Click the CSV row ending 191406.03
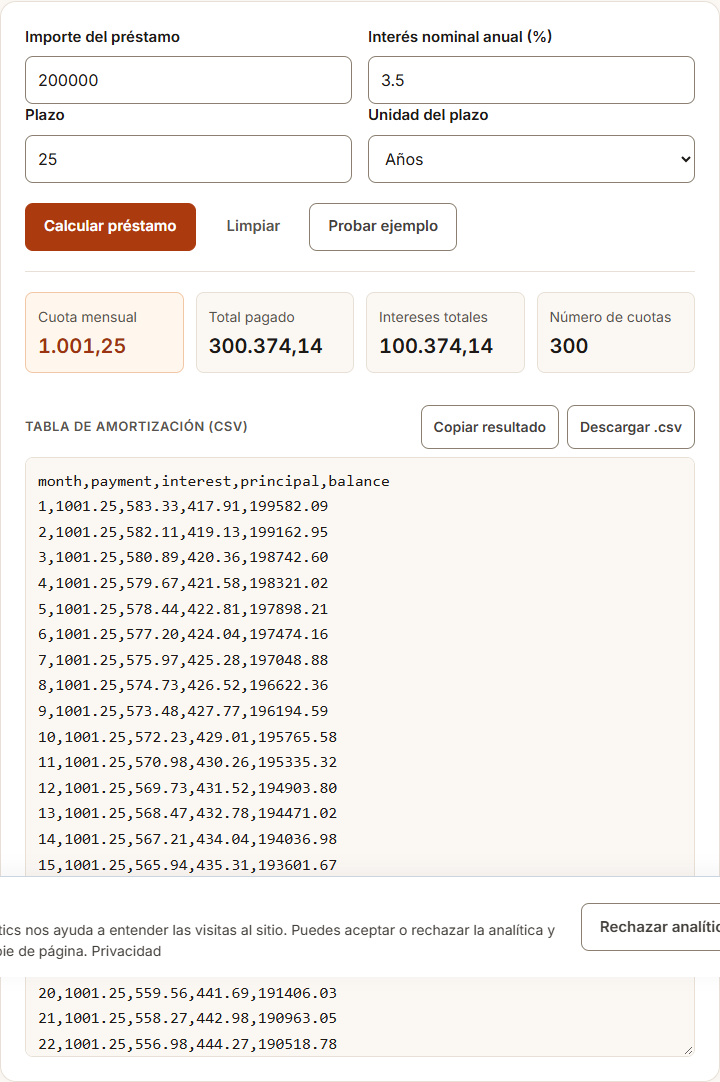The image size is (720, 1082). pyautogui.click(x=188, y=993)
